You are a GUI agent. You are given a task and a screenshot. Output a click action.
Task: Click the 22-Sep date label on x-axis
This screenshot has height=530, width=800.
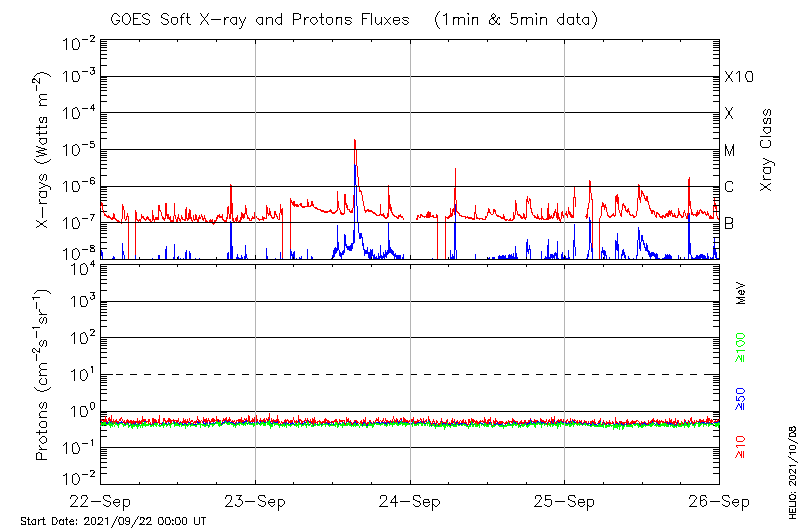coord(102,501)
